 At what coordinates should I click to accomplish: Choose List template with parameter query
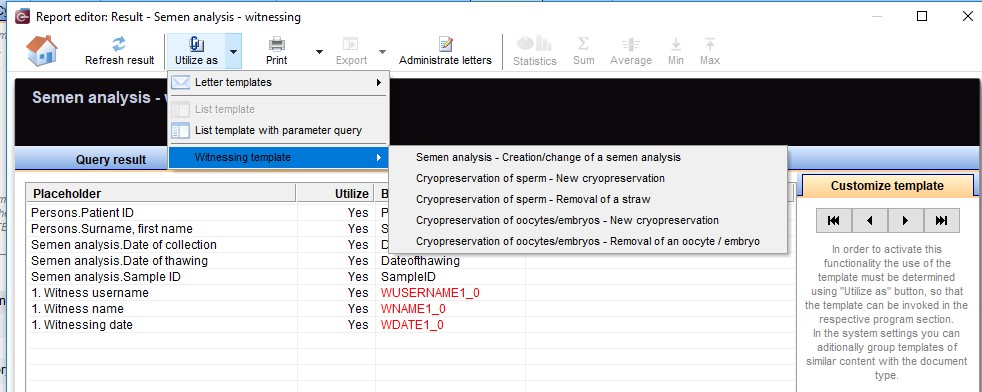coord(279,130)
